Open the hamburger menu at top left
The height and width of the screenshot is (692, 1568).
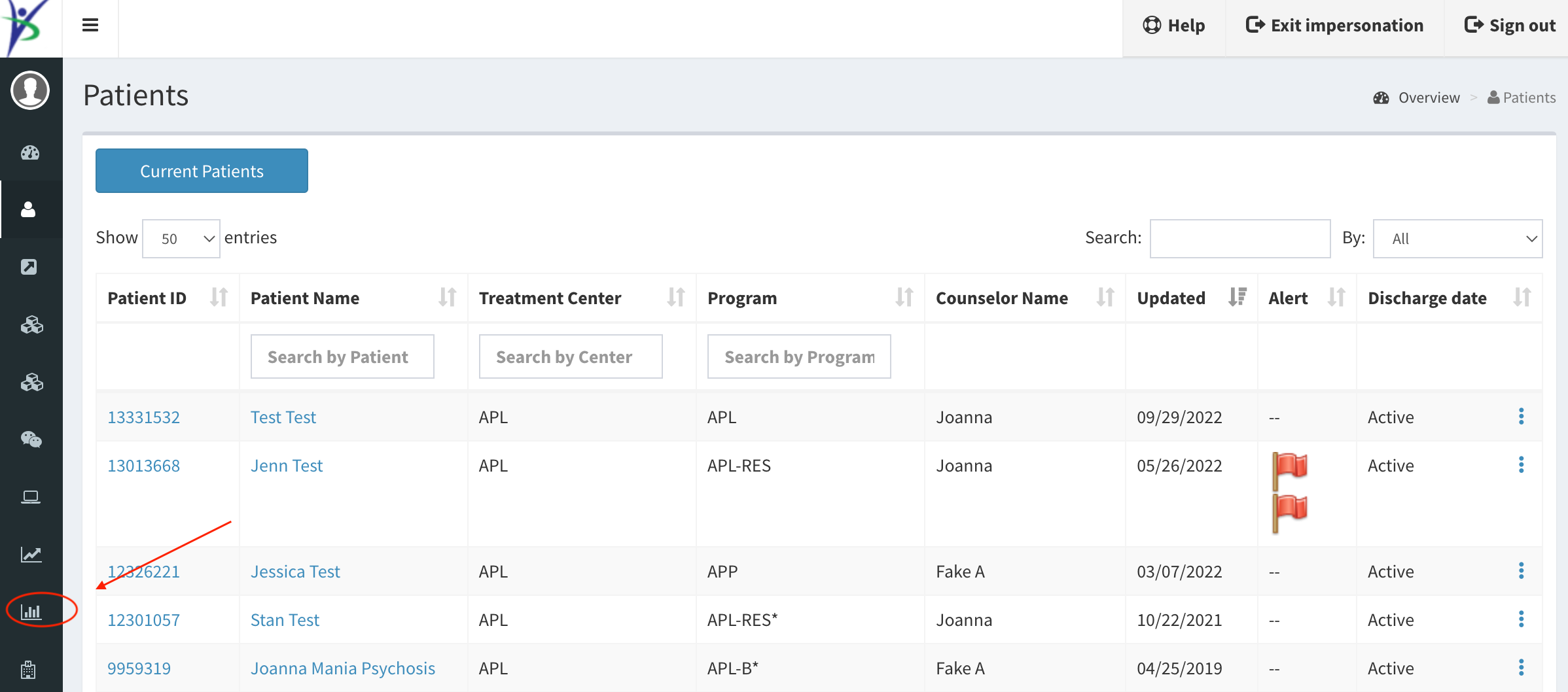[x=90, y=25]
